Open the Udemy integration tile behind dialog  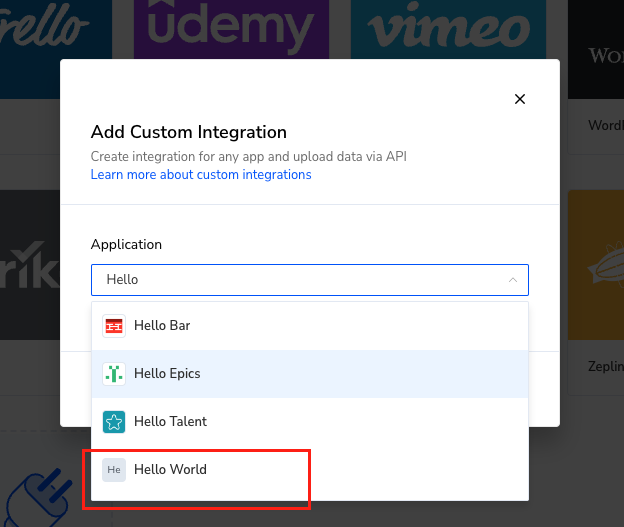(231, 29)
